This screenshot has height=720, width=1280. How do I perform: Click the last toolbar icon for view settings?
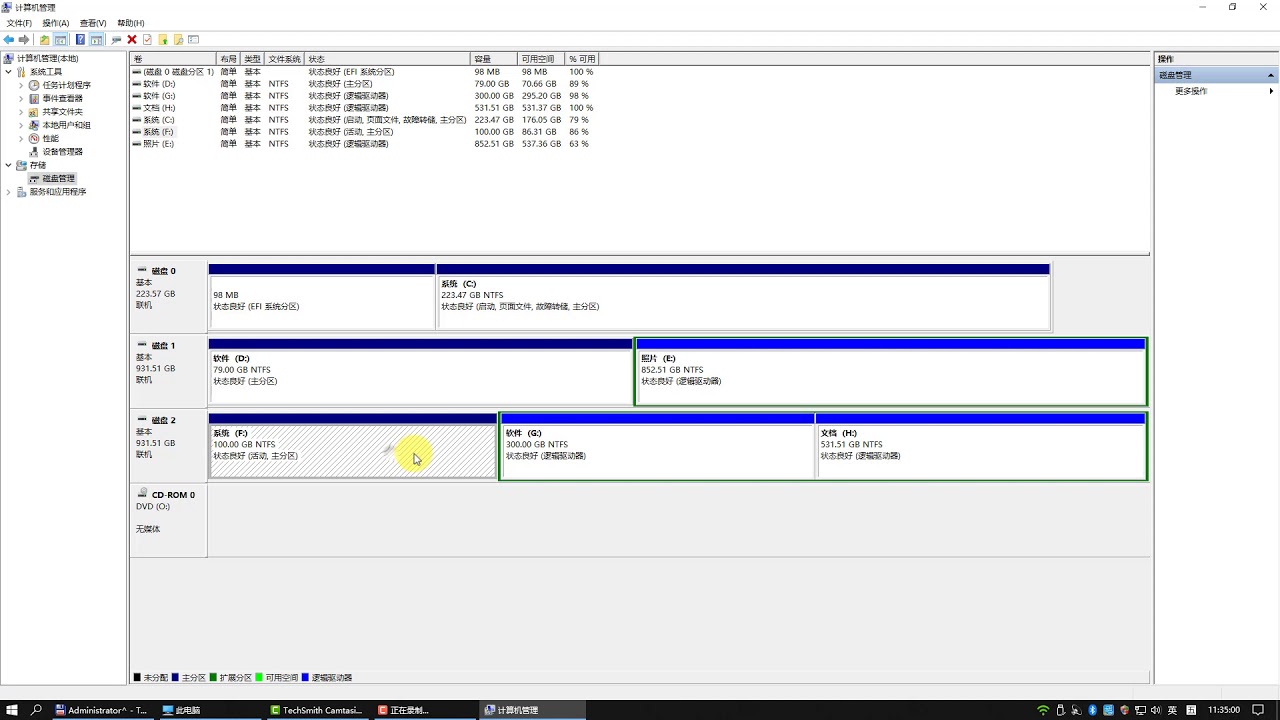[194, 40]
